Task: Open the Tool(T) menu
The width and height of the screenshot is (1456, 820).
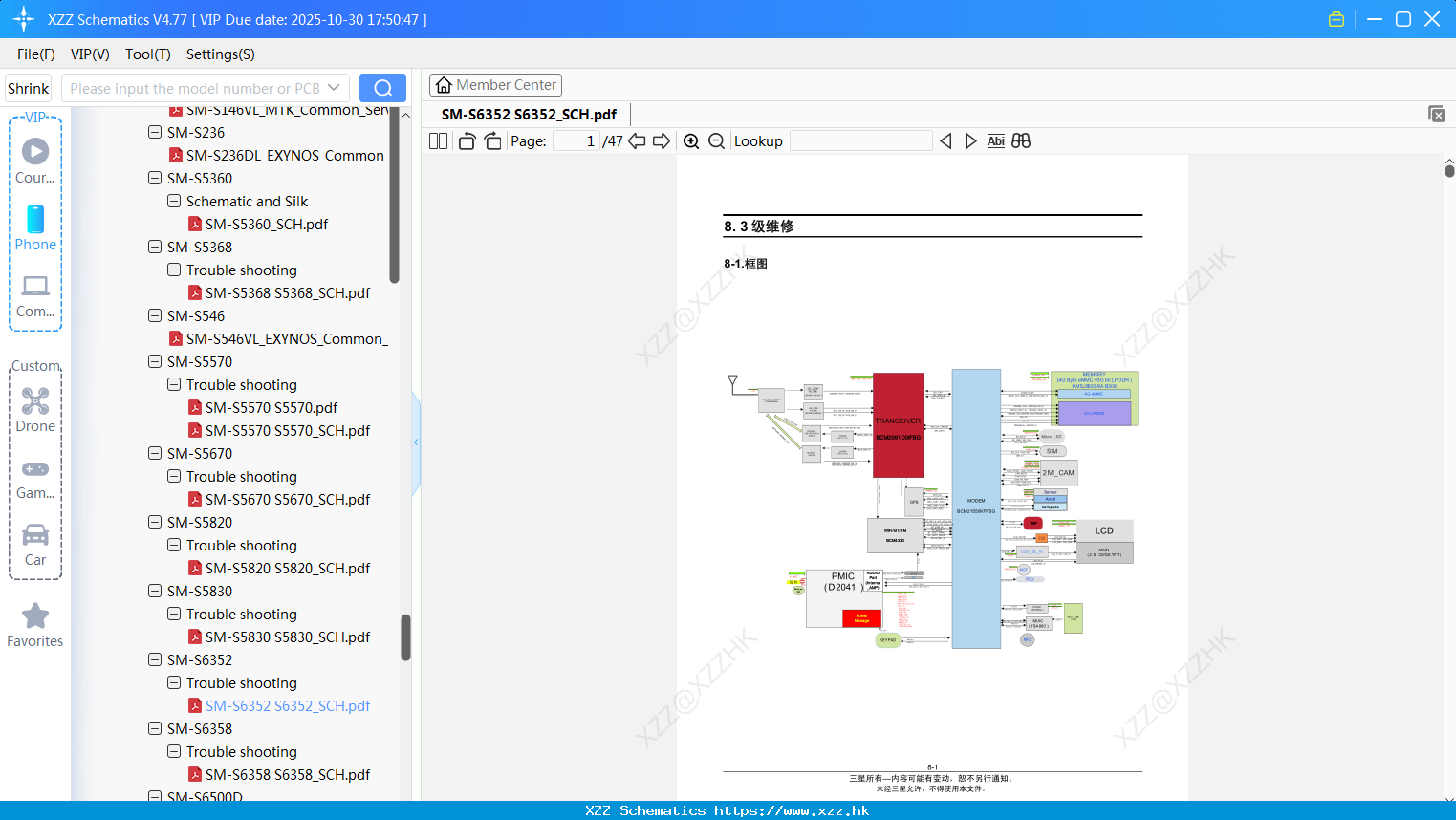Action: [148, 54]
